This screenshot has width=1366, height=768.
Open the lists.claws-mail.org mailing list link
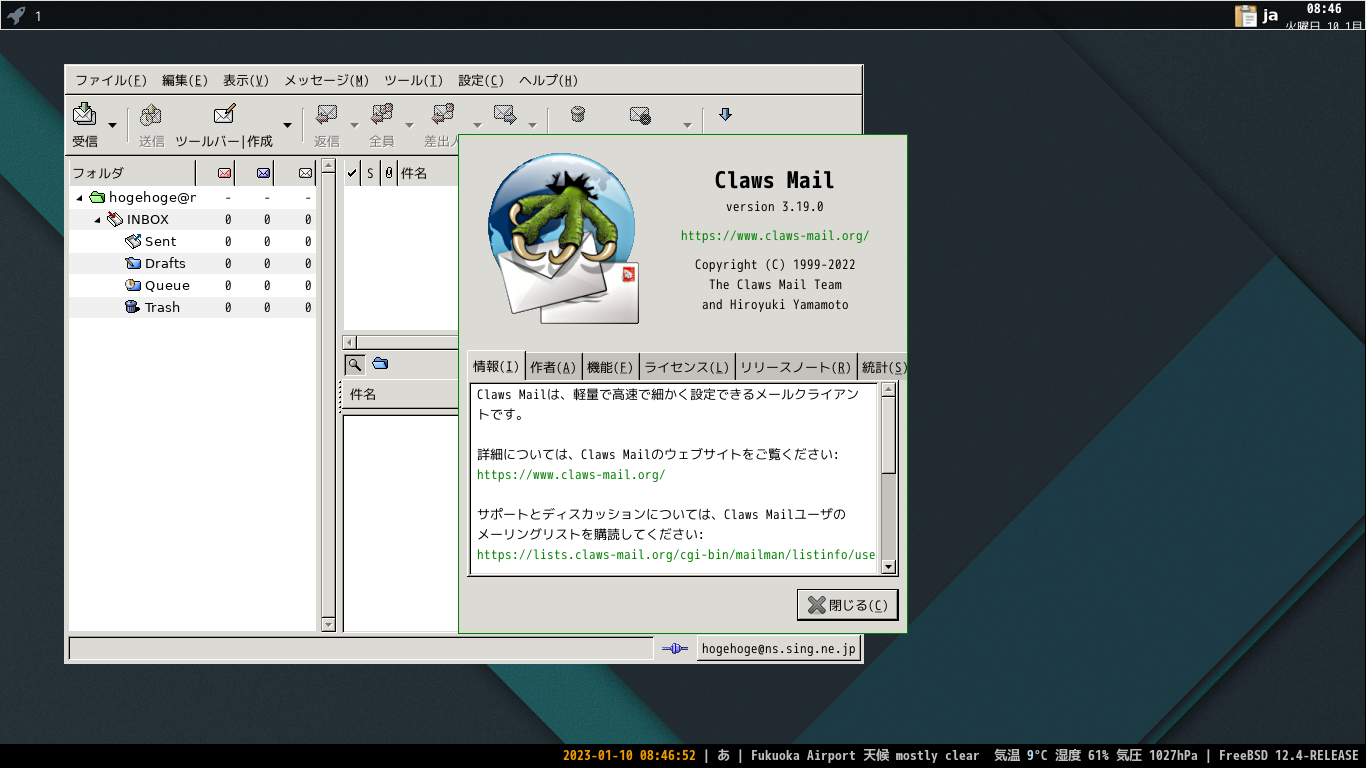[x=676, y=555]
